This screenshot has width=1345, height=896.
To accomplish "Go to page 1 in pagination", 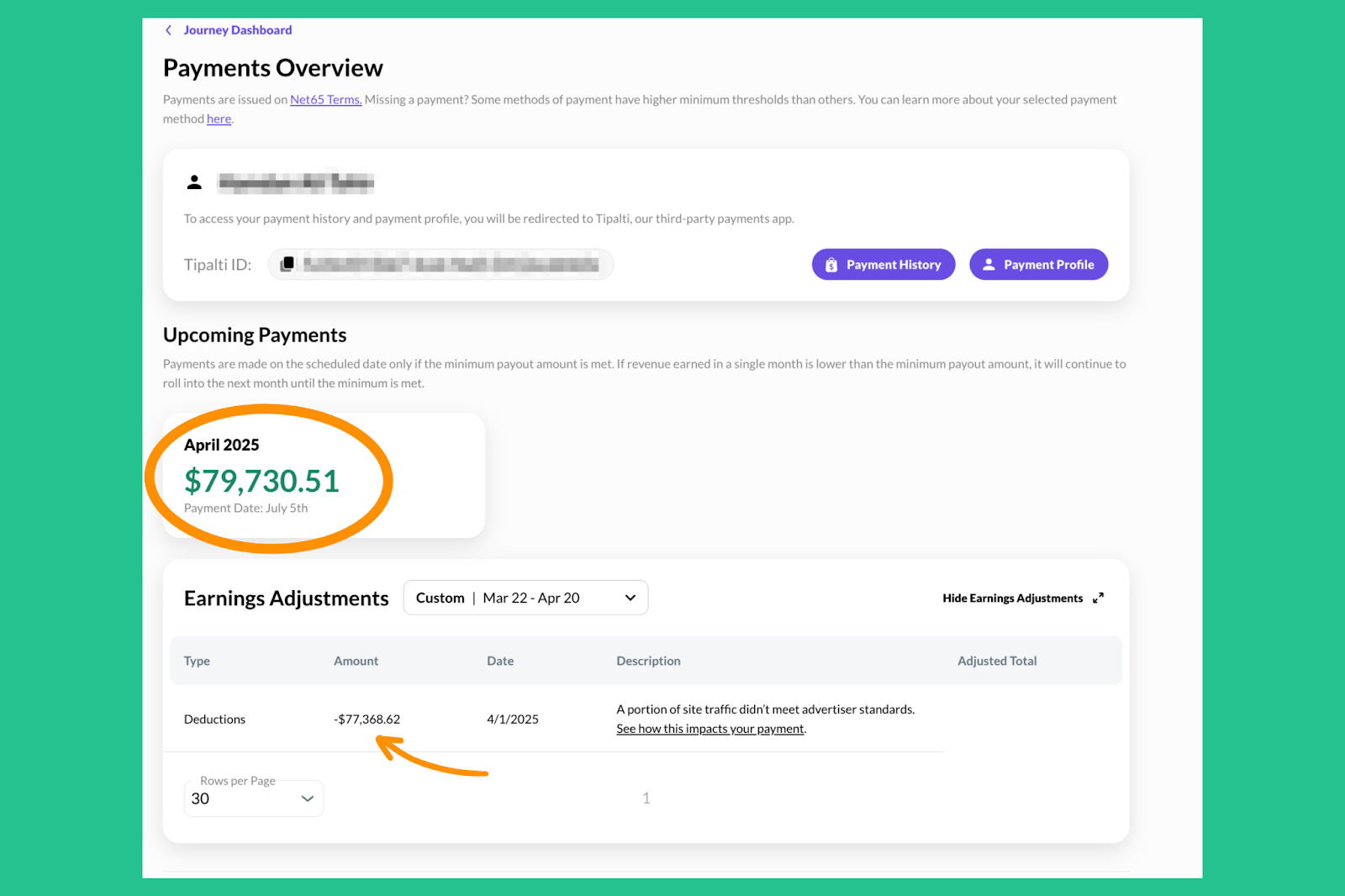I will [x=646, y=798].
